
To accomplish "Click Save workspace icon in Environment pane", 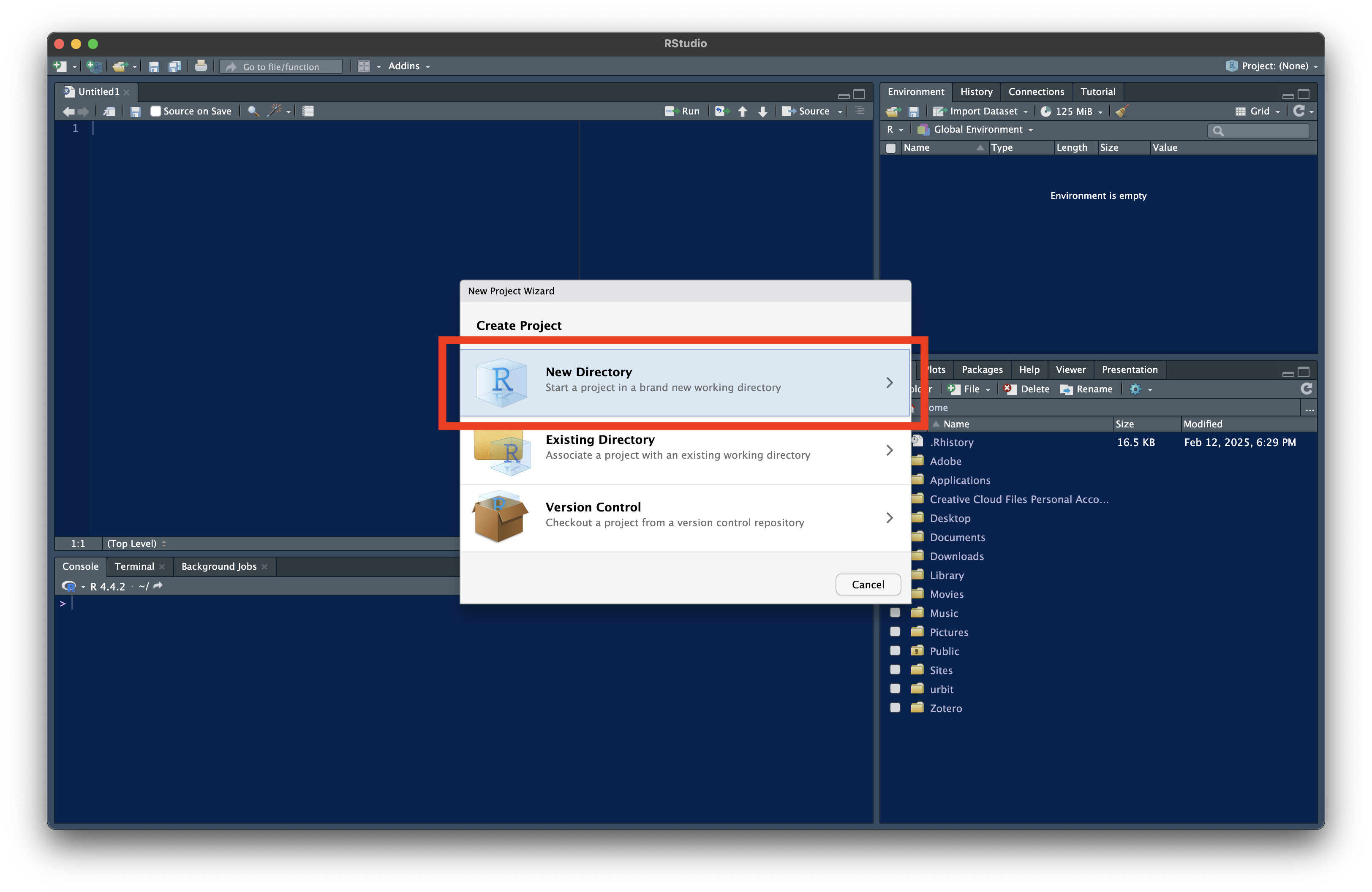I will tap(913, 111).
